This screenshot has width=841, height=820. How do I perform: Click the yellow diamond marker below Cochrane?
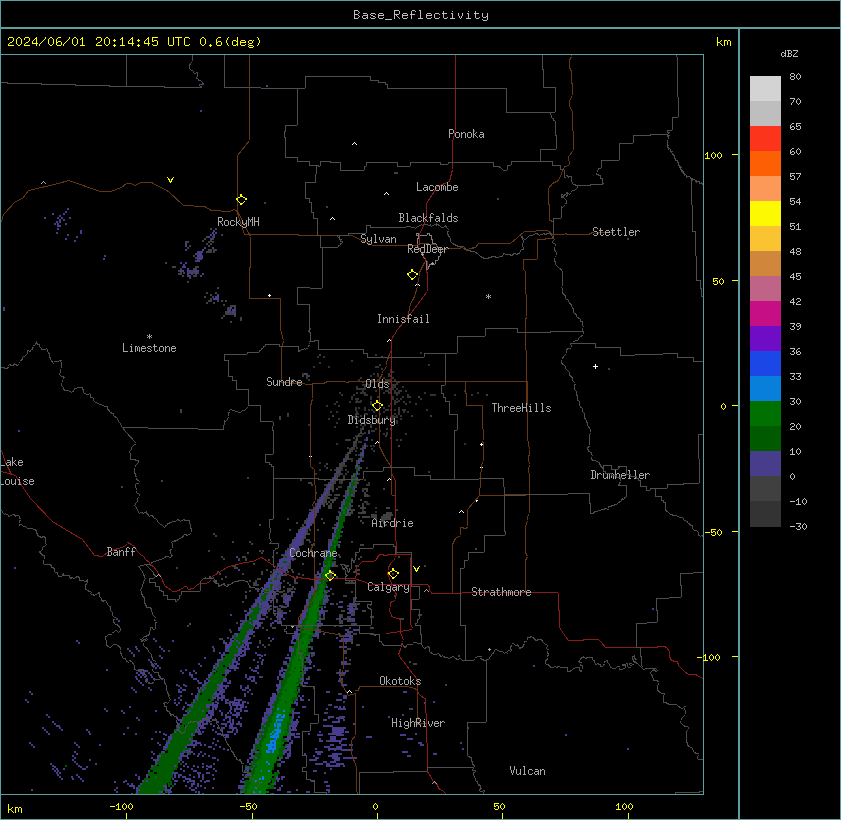click(330, 575)
